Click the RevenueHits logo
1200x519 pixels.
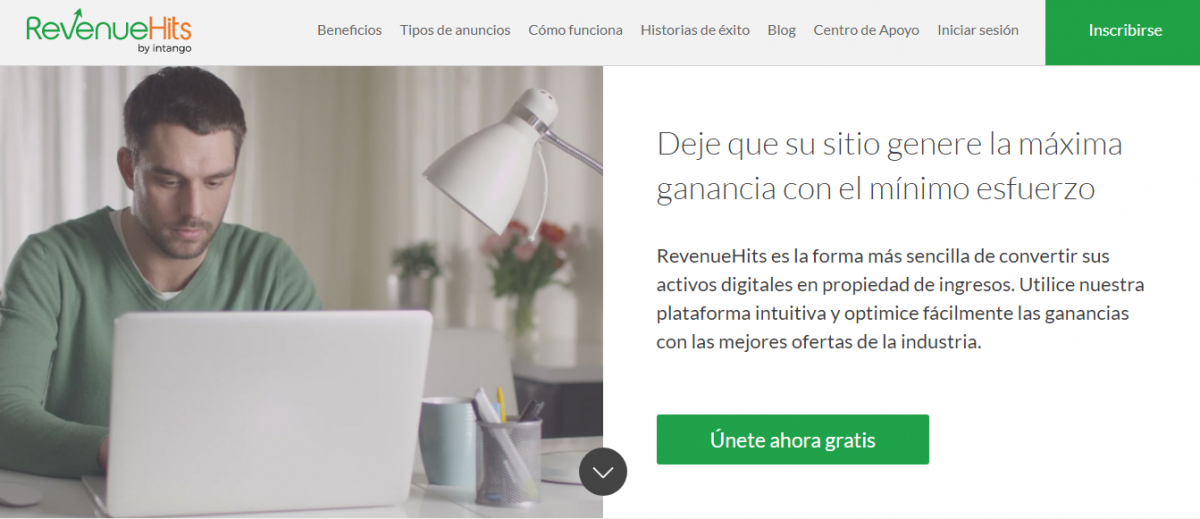tap(109, 32)
